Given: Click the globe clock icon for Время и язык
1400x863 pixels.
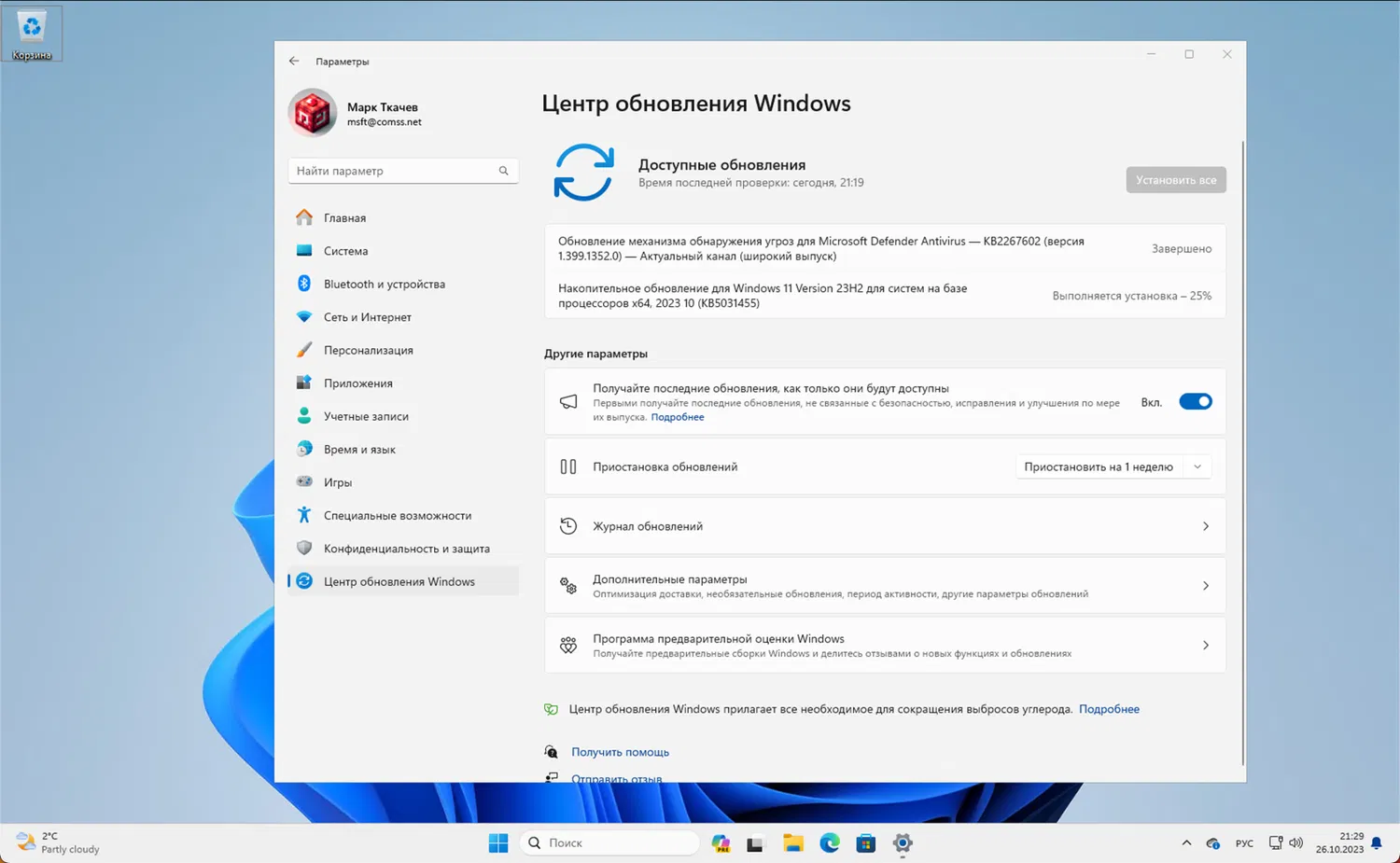Looking at the screenshot, I should [x=304, y=449].
